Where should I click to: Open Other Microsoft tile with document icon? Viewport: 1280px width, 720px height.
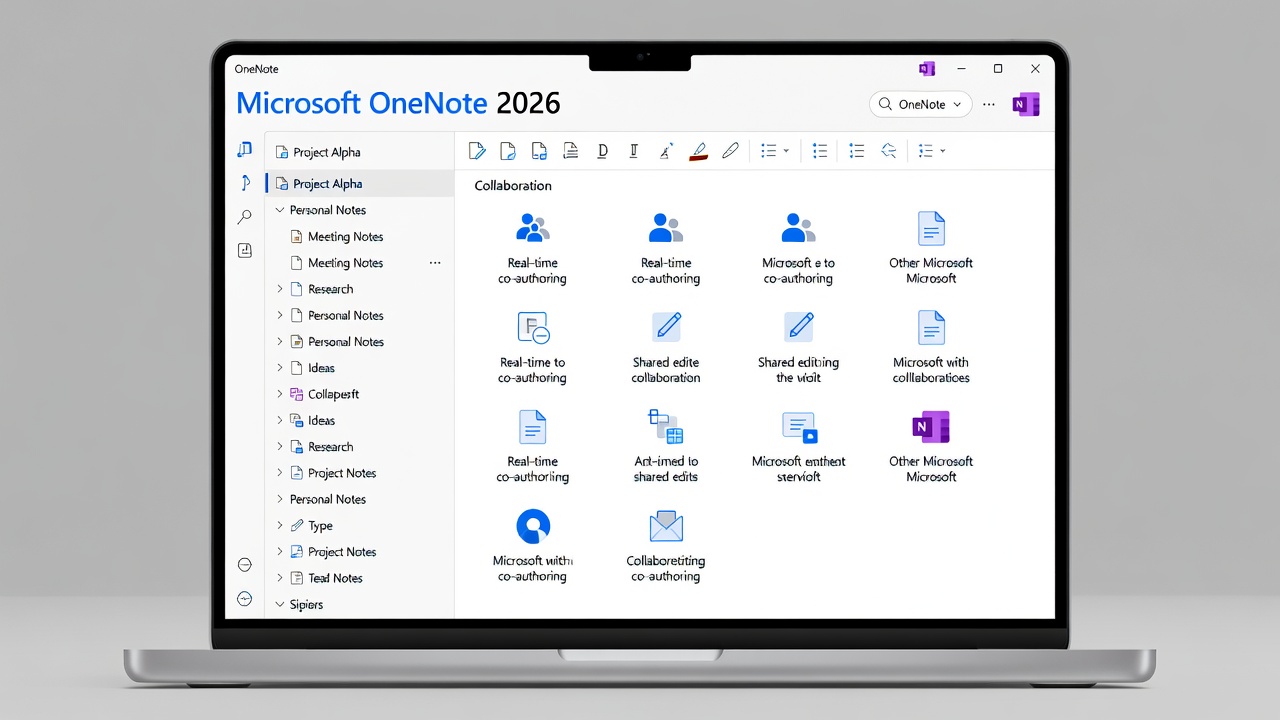coord(931,248)
